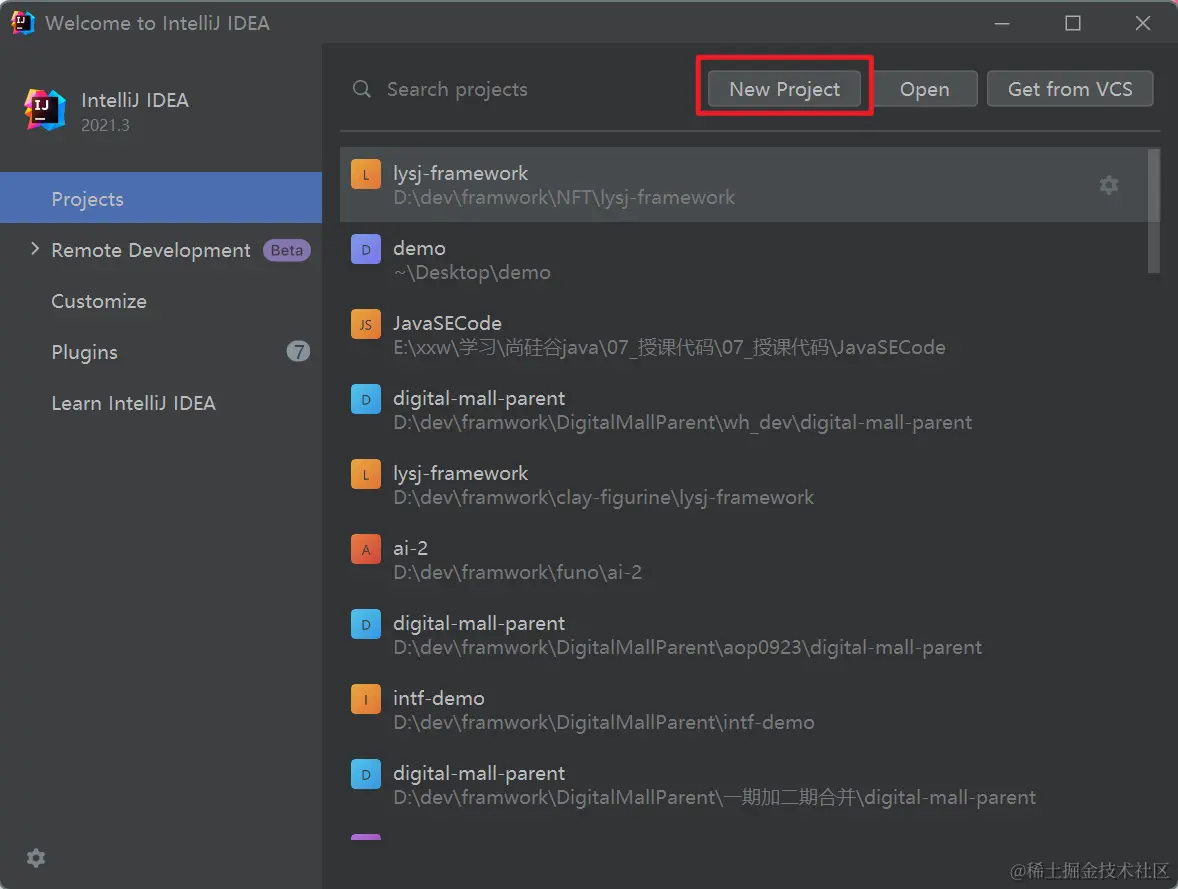The width and height of the screenshot is (1178, 889).
Task: Click blue D icon of wh_dev digital-mall-parent
Action: [366, 400]
